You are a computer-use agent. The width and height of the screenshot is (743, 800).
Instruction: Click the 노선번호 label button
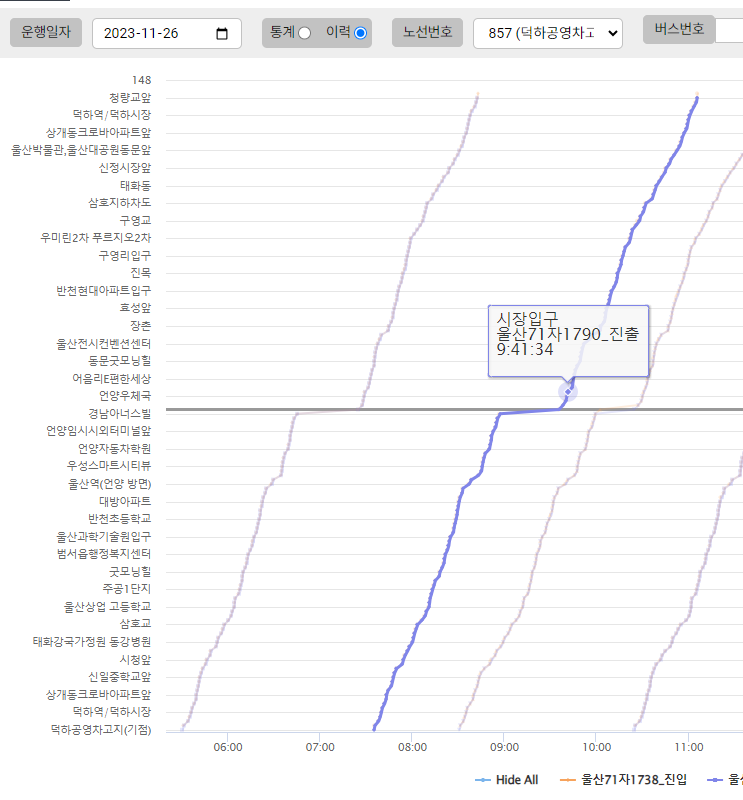click(x=427, y=32)
